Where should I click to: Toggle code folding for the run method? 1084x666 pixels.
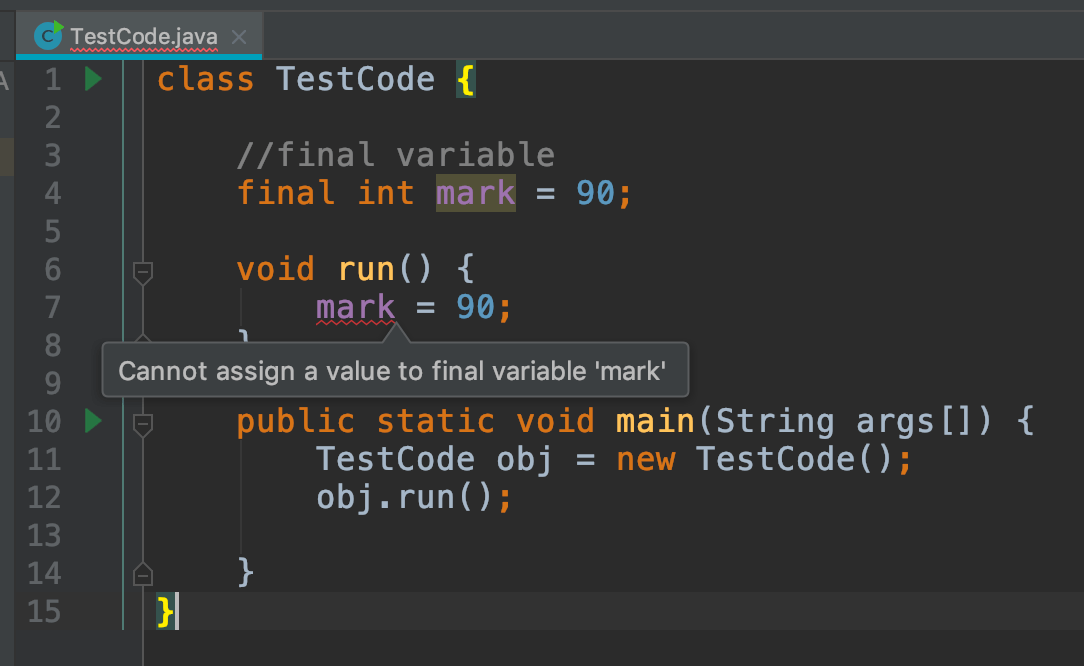(x=142, y=270)
